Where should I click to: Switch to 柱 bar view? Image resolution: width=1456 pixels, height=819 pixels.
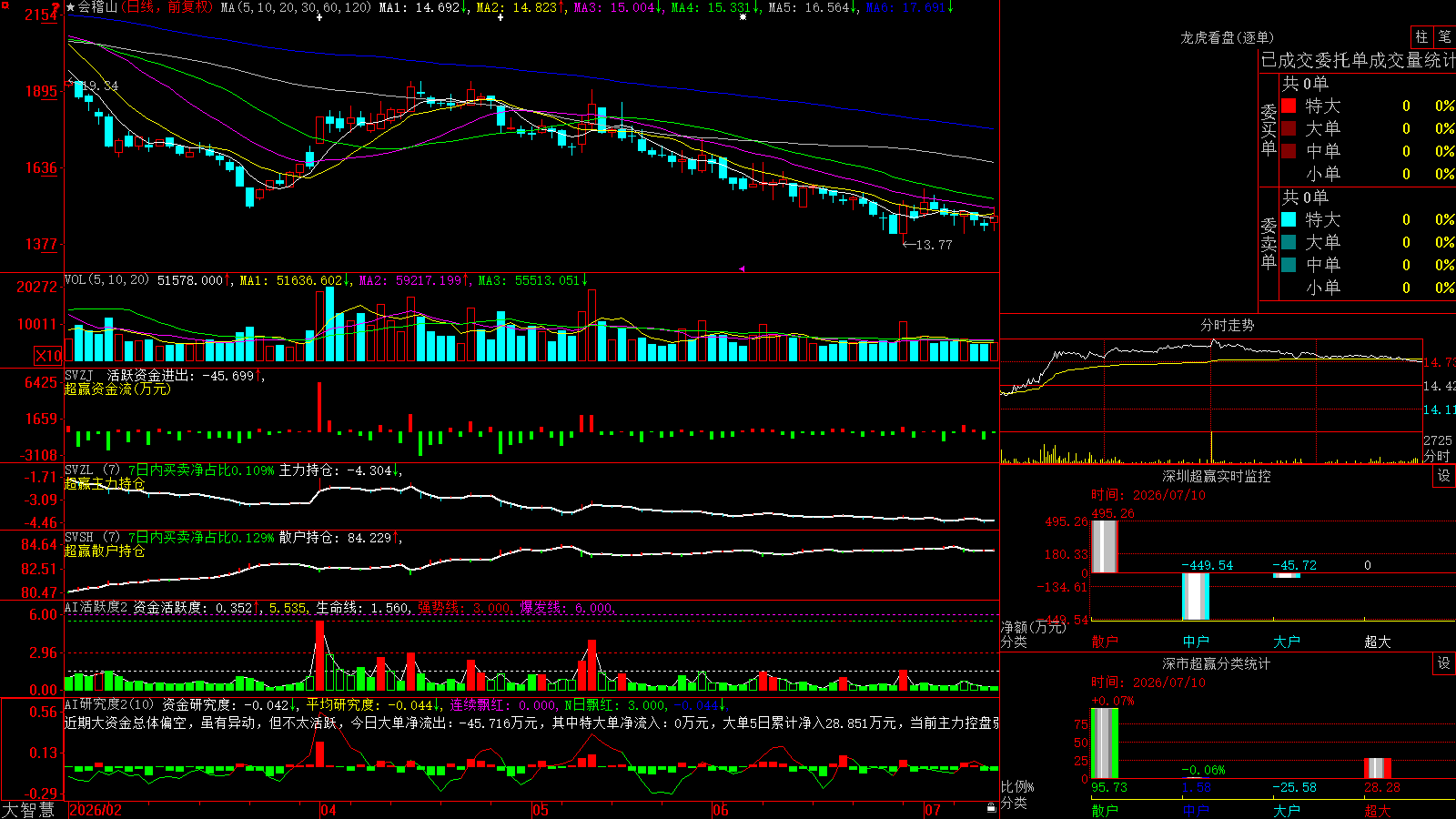tap(1421, 36)
